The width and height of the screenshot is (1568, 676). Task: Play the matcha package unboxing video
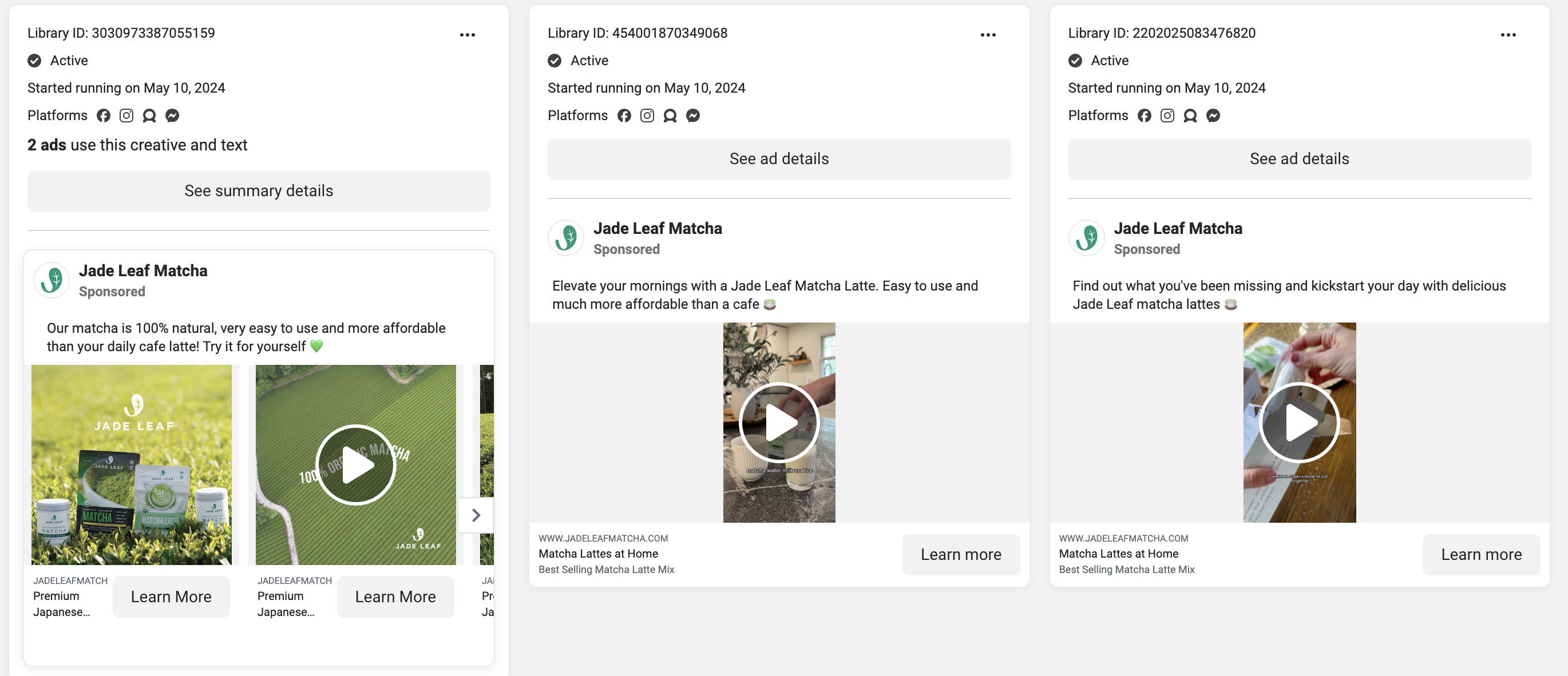1299,422
